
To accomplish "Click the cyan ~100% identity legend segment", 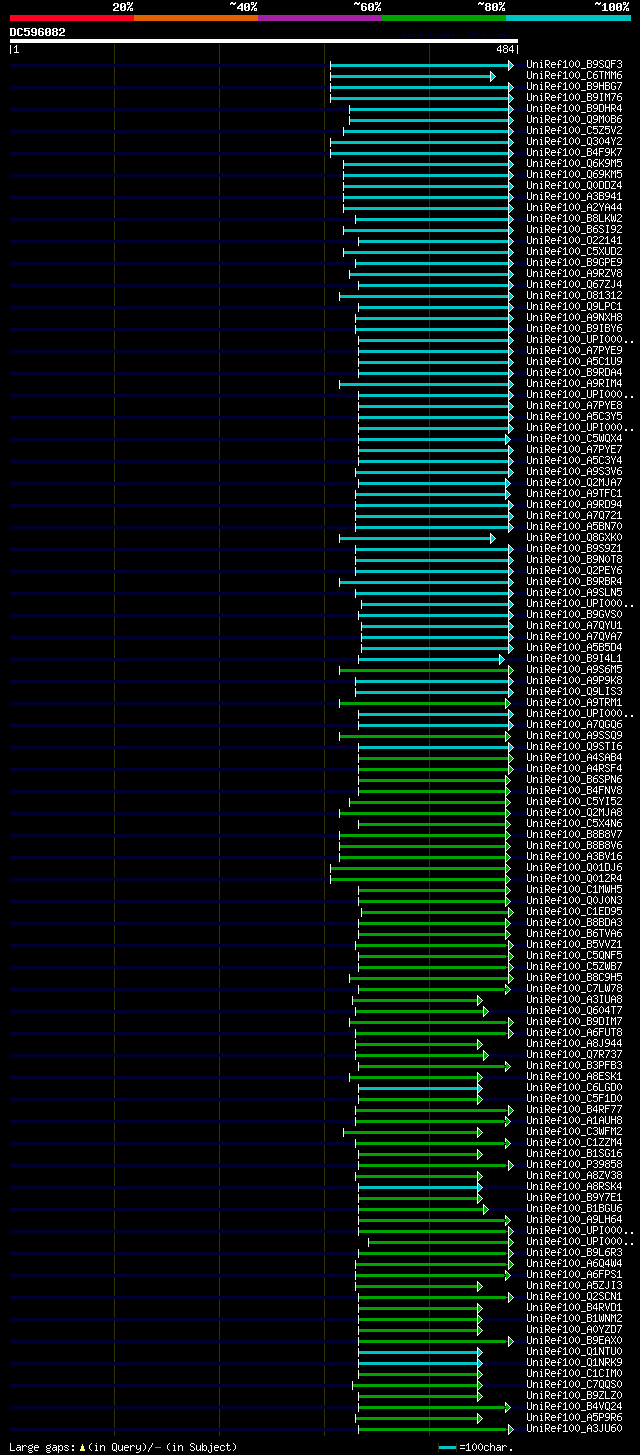I will click(x=568, y=17).
